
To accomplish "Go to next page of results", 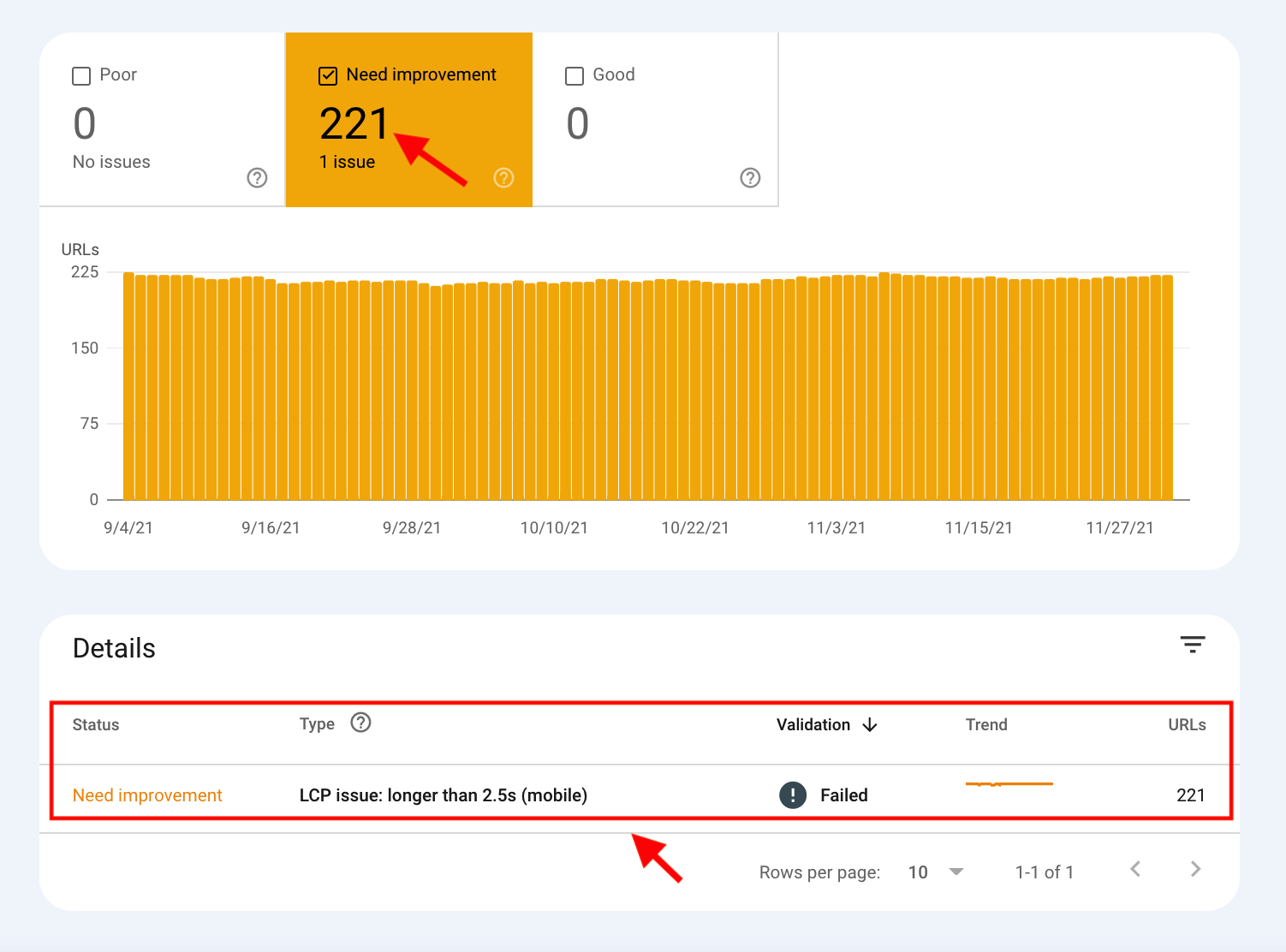I will (1195, 870).
